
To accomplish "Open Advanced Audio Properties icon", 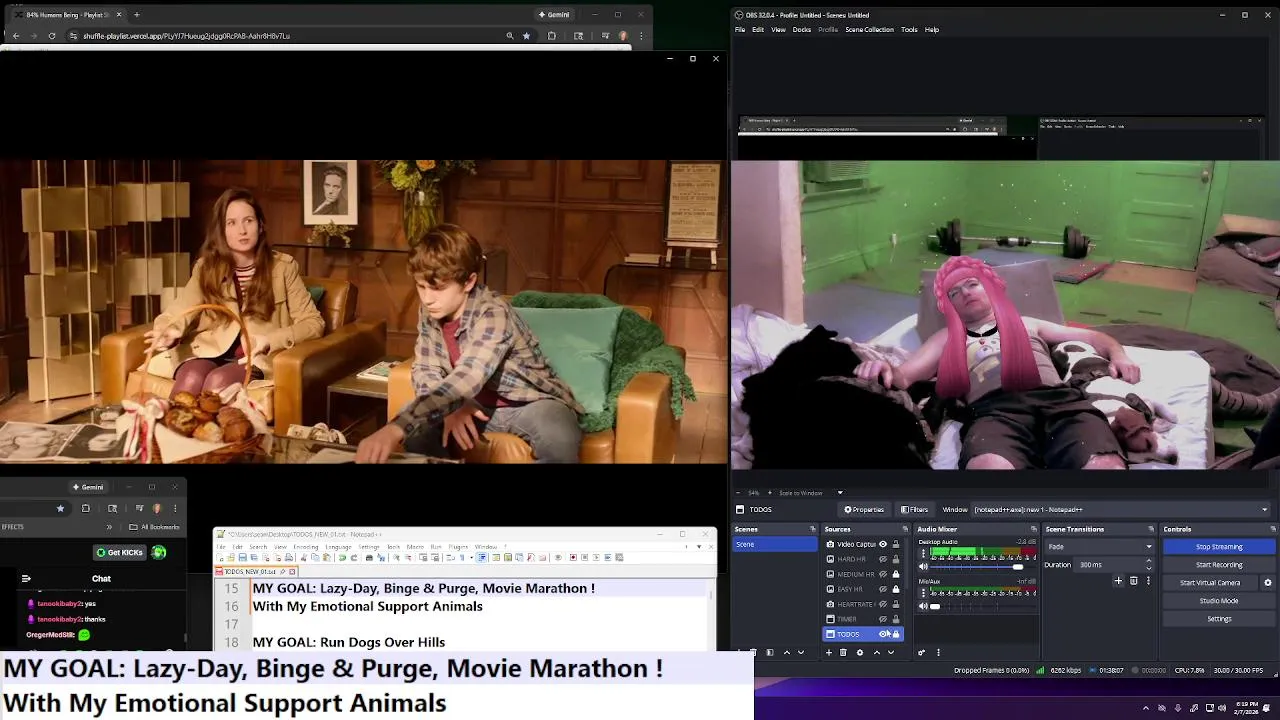I will point(922,653).
